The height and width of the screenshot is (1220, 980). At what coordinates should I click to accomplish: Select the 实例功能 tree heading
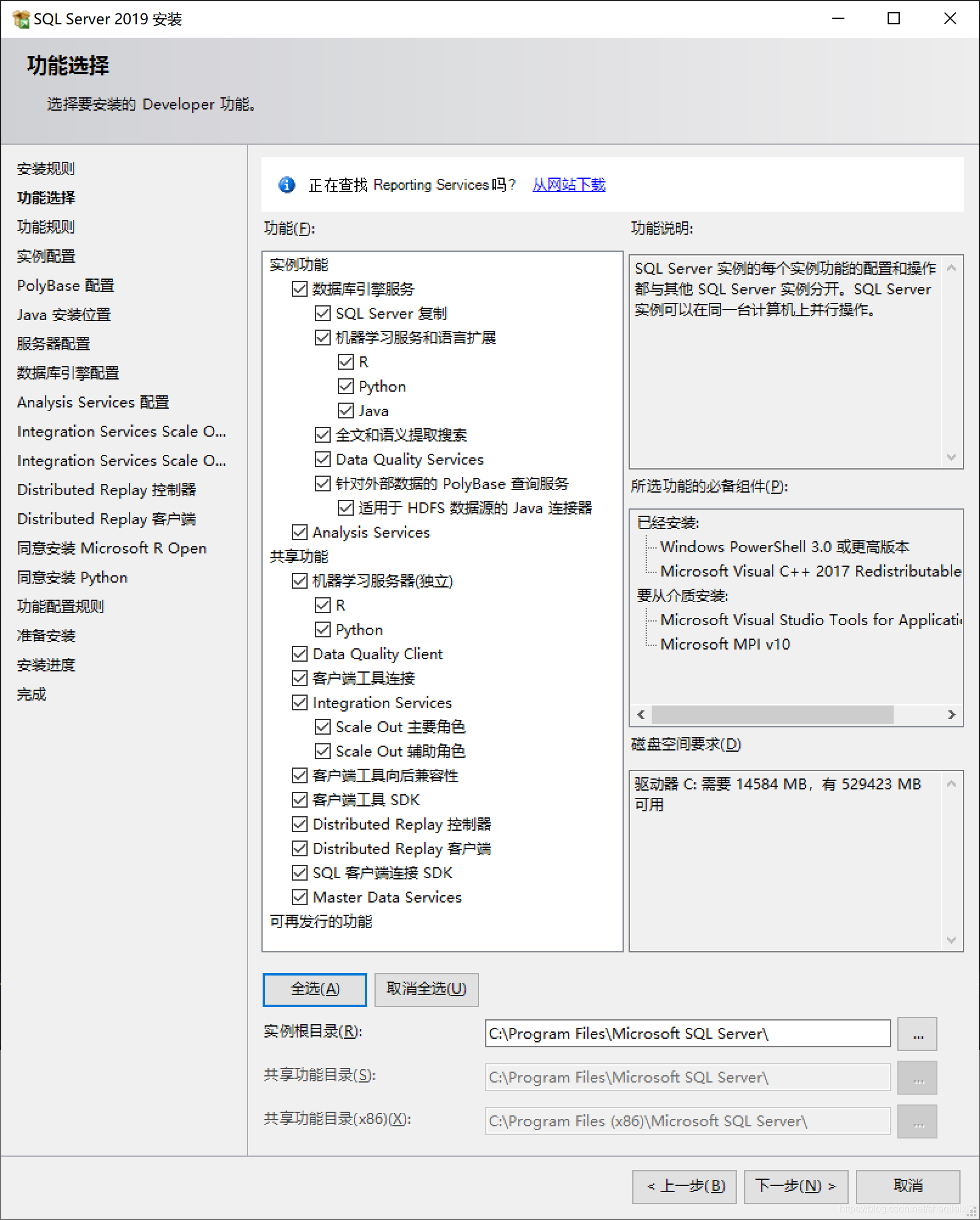click(298, 265)
